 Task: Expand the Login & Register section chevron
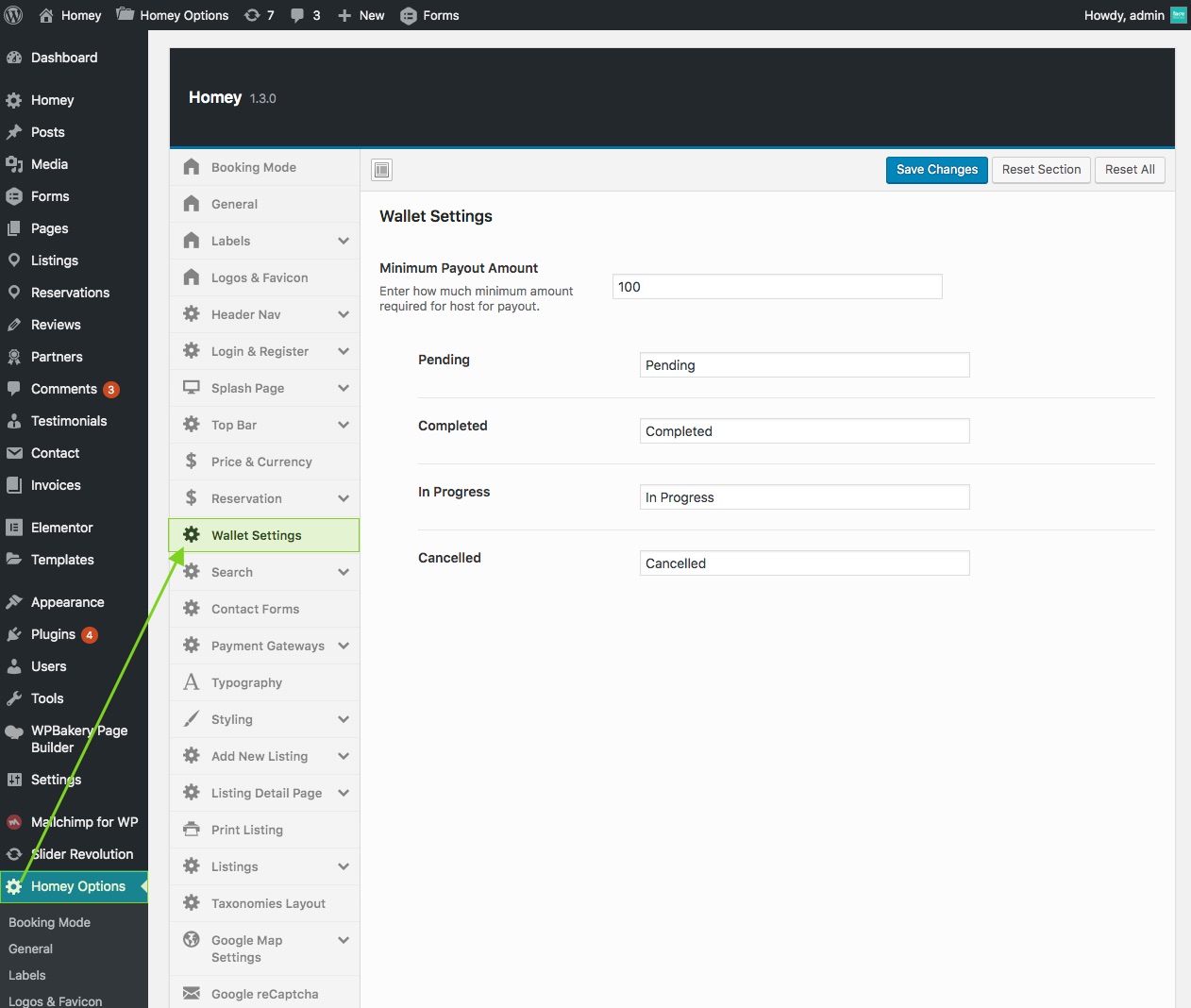pos(344,351)
